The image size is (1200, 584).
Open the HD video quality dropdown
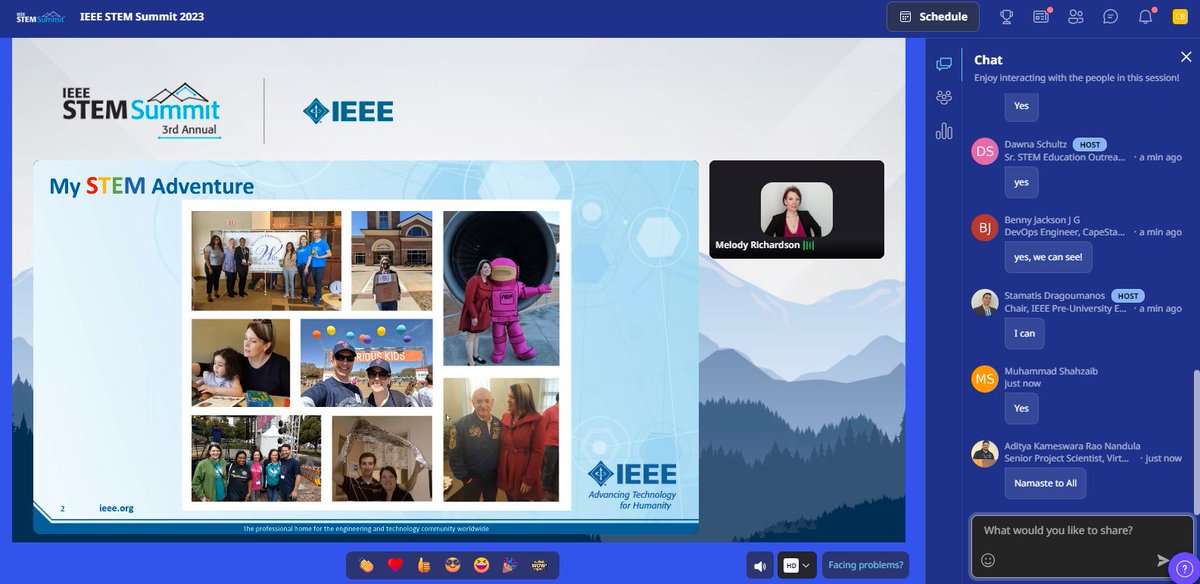[x=796, y=566]
